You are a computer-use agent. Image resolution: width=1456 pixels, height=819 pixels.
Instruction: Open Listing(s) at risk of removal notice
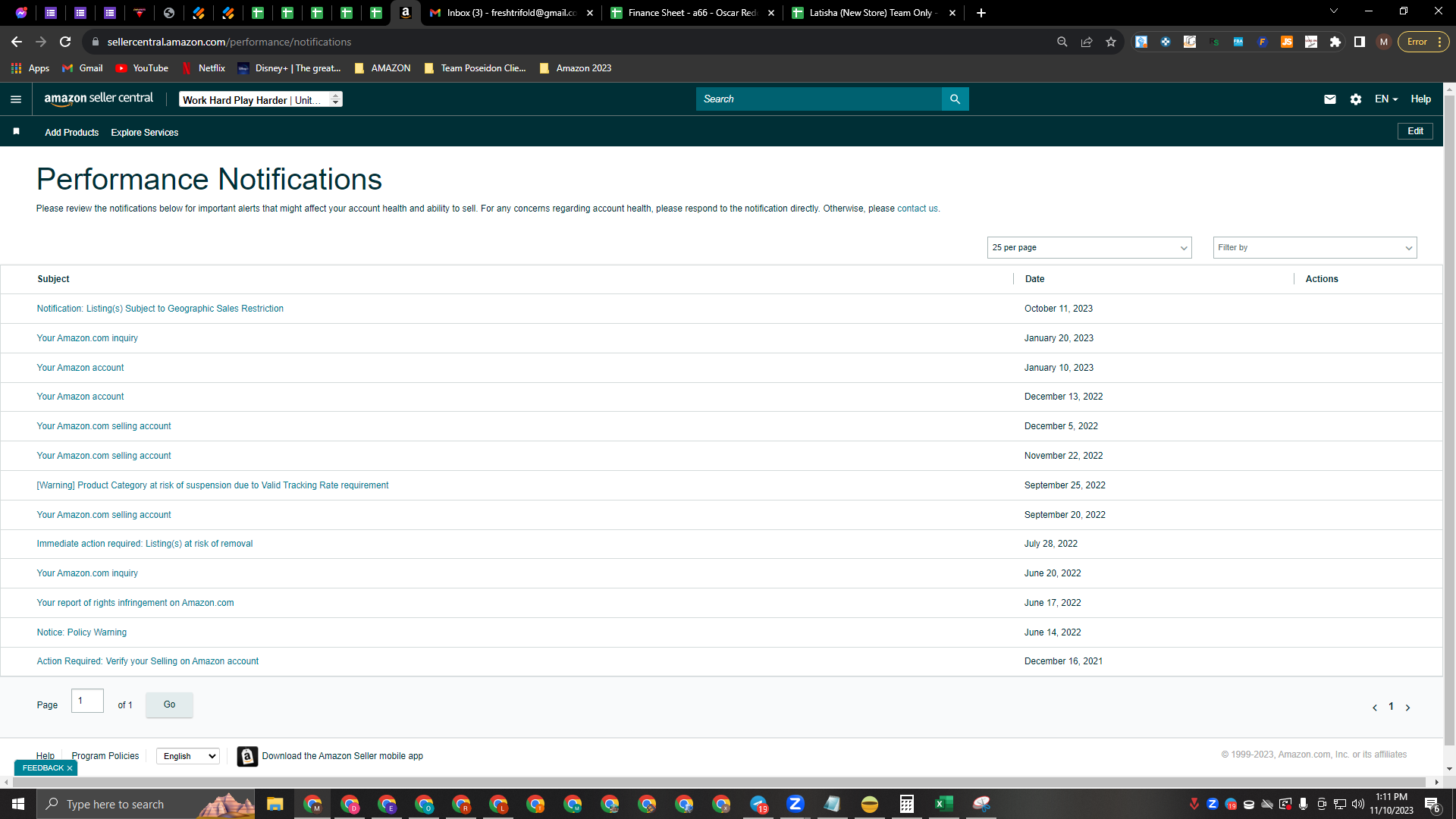tap(145, 544)
